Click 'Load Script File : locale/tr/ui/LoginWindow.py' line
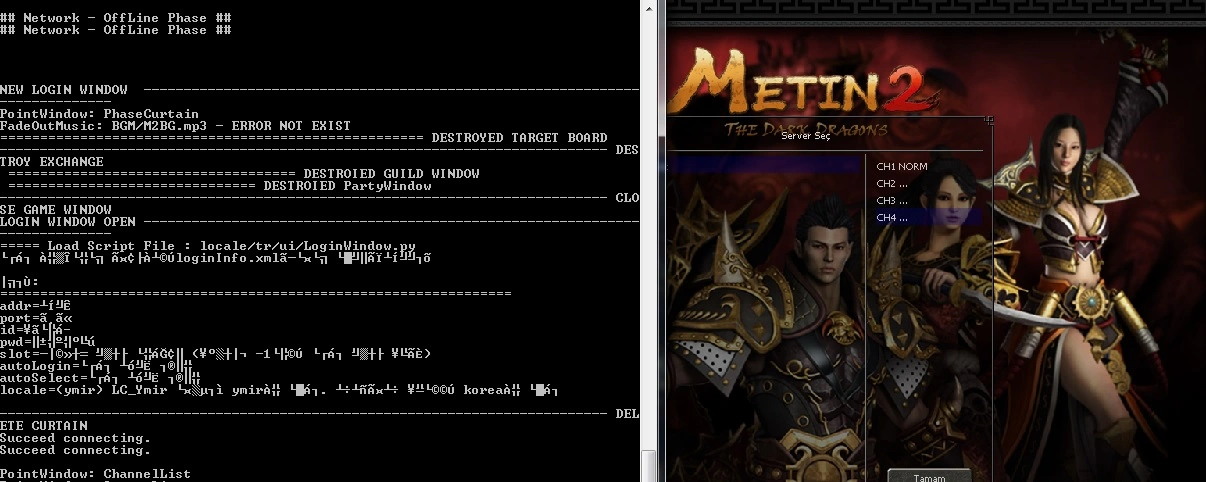 pyautogui.click(x=207, y=246)
